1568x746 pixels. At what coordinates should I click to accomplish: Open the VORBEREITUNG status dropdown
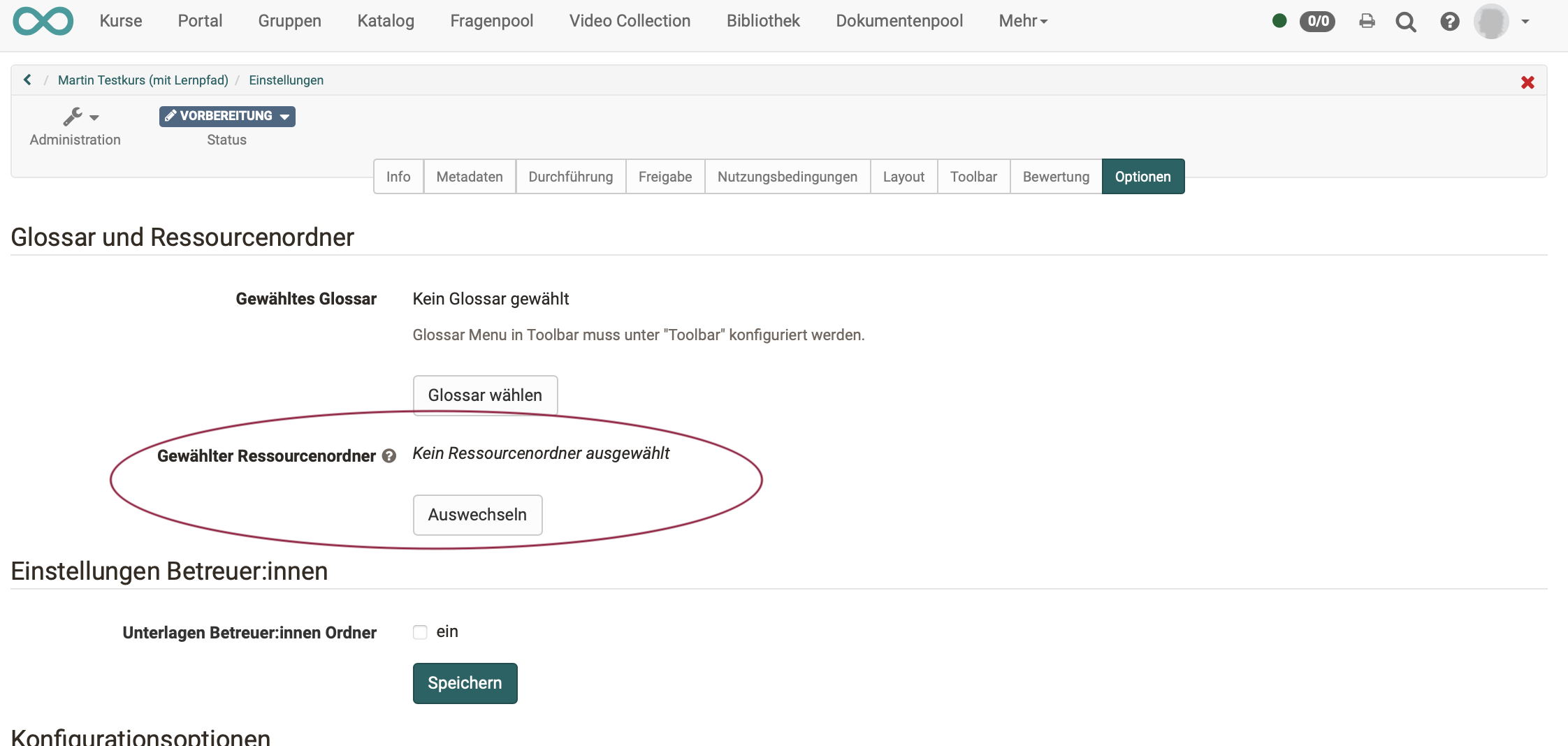[226, 116]
